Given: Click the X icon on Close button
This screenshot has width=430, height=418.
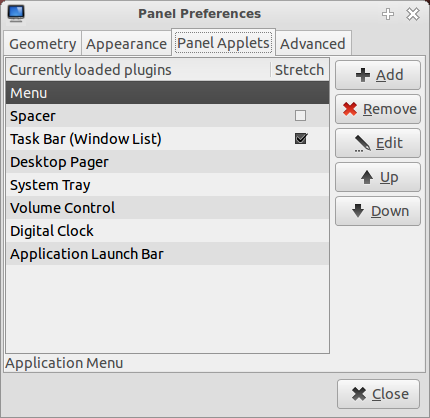Looking at the screenshot, I should click(x=359, y=394).
